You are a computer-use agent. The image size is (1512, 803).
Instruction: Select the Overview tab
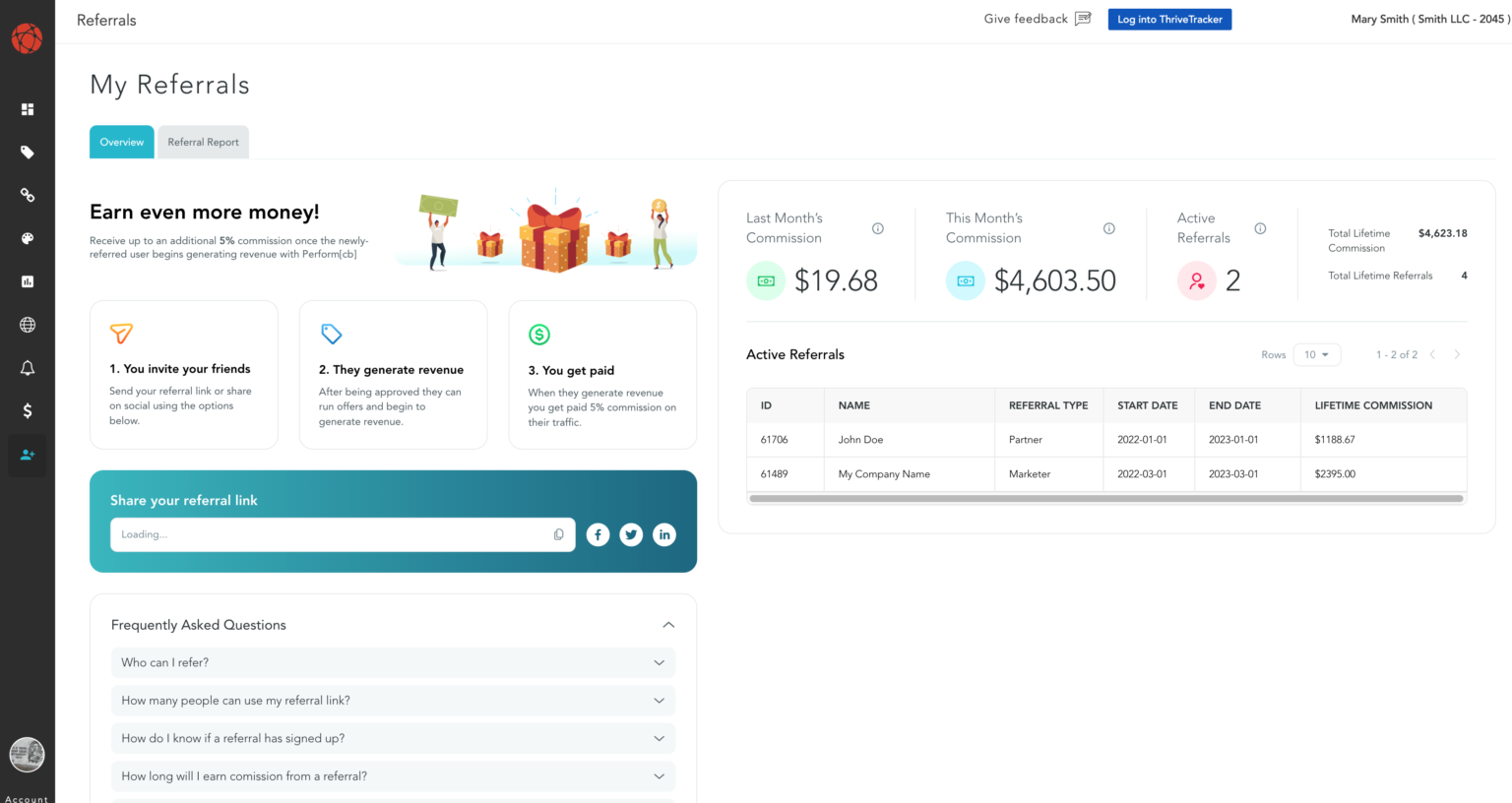(121, 142)
